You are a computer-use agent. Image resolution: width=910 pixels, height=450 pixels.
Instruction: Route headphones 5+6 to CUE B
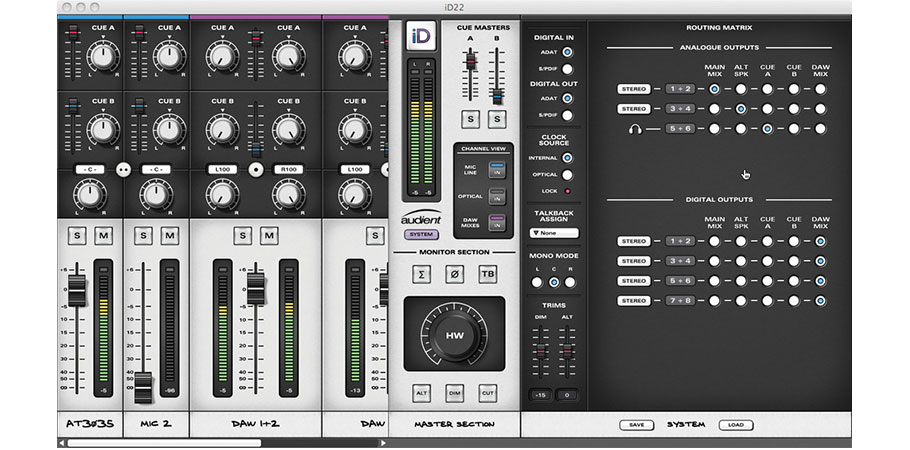coord(793,128)
